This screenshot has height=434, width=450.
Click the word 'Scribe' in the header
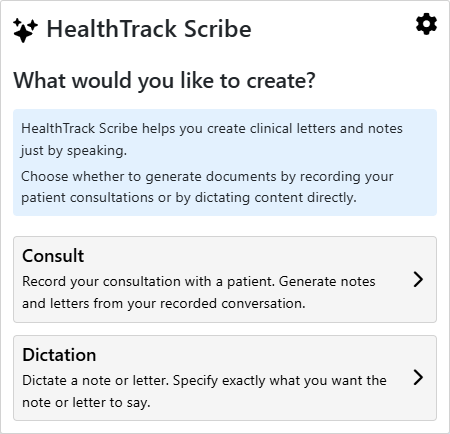pos(217,29)
